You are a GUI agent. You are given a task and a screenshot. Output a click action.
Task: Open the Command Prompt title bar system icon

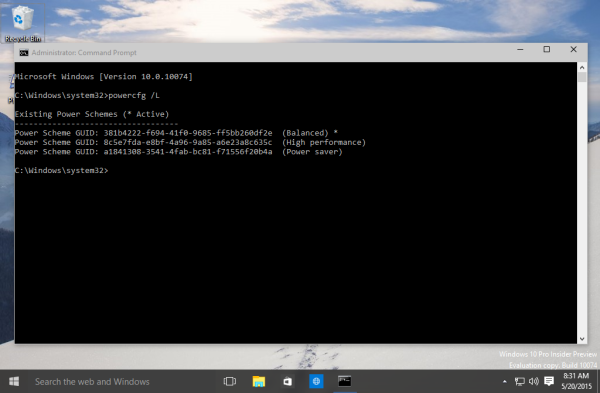coord(24,52)
